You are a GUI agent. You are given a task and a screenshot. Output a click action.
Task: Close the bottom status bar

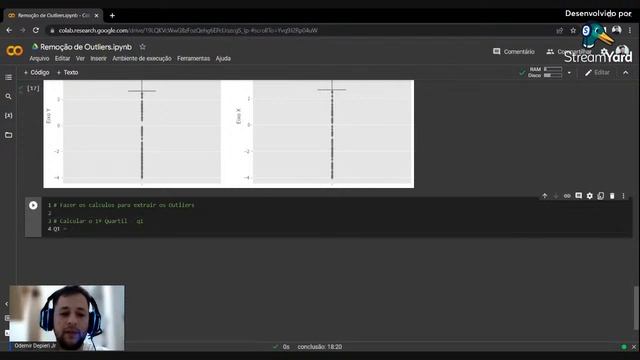[634, 347]
